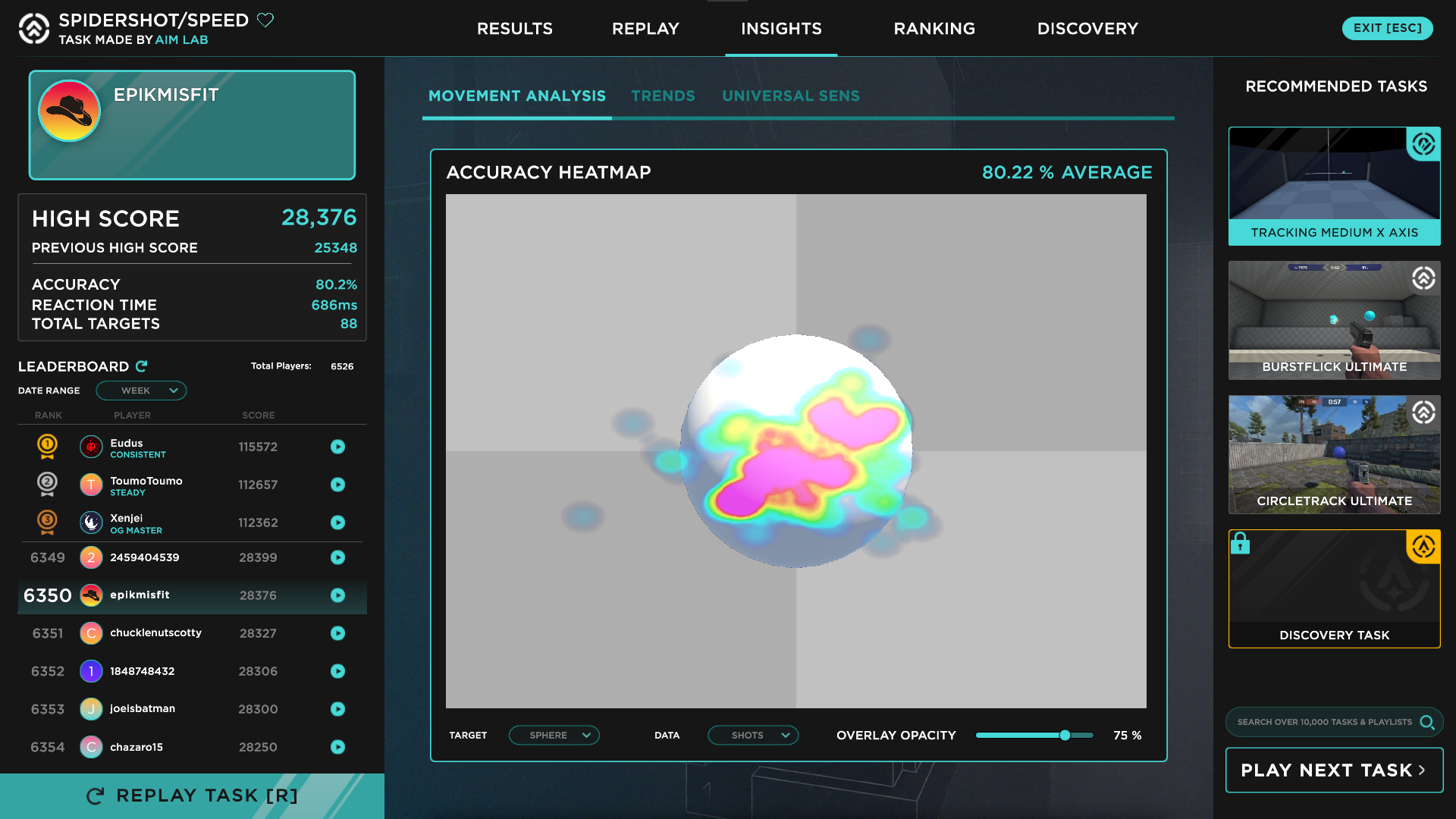
Task: Play epikmisfit's replay in the leaderboard
Action: [x=337, y=595]
